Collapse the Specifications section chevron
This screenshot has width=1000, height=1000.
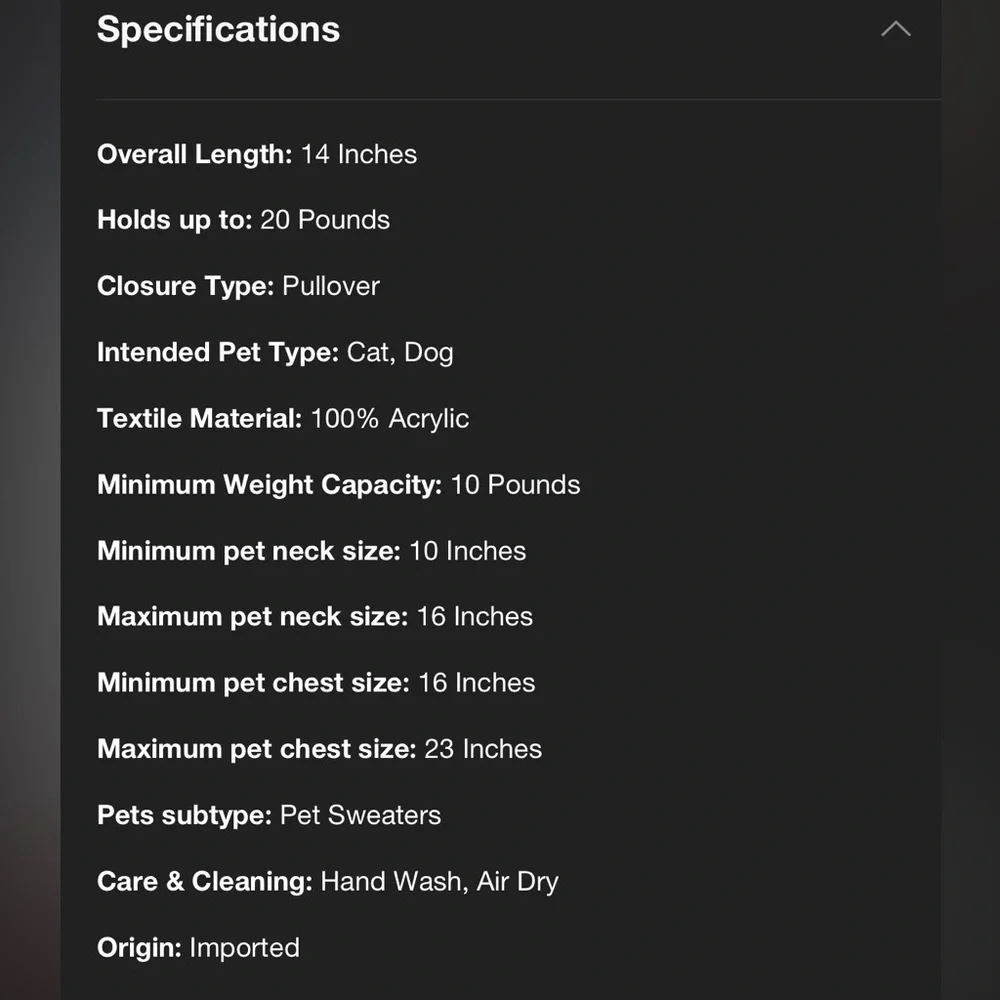(x=895, y=29)
